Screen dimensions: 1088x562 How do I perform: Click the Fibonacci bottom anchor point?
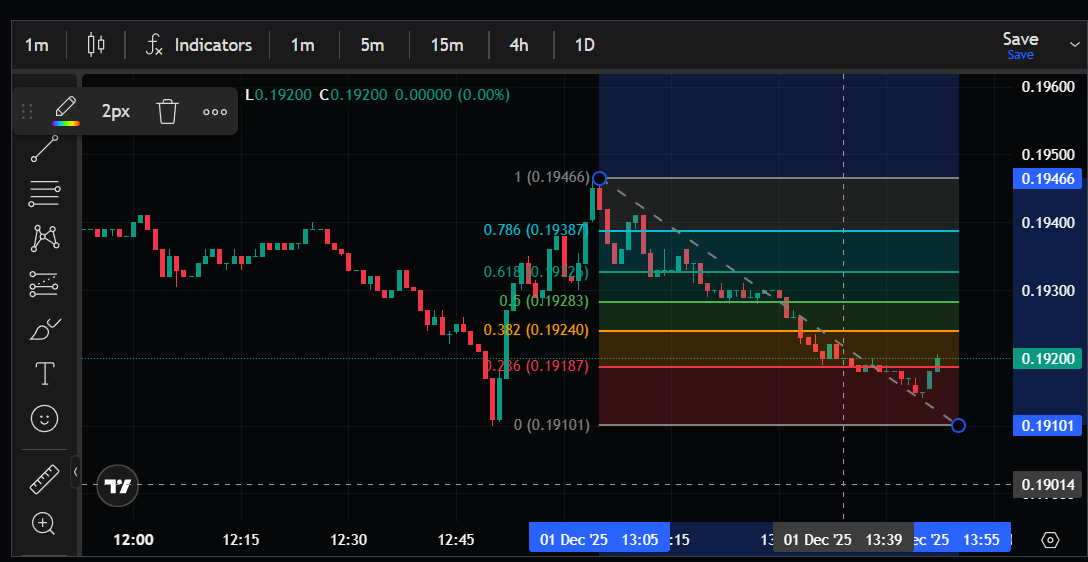[958, 425]
